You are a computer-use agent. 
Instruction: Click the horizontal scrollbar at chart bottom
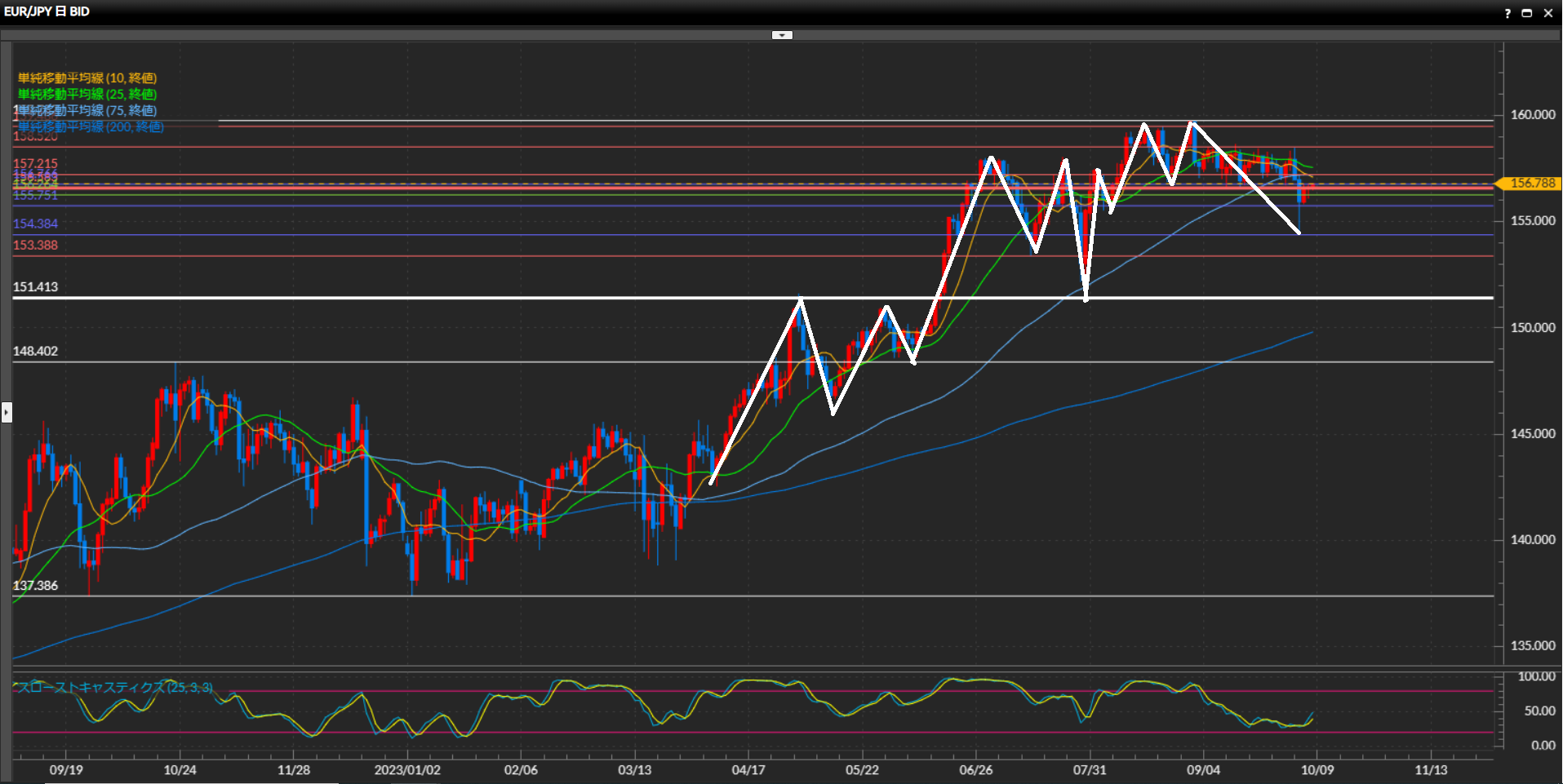pyautogui.click(x=192, y=782)
